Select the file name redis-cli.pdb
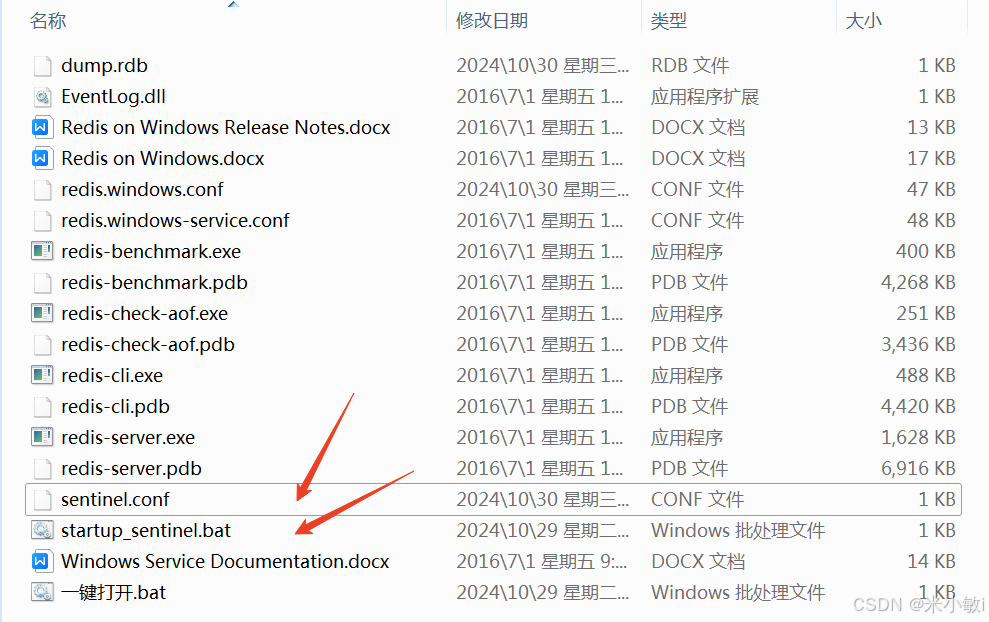This screenshot has height=622, width=989. click(115, 406)
